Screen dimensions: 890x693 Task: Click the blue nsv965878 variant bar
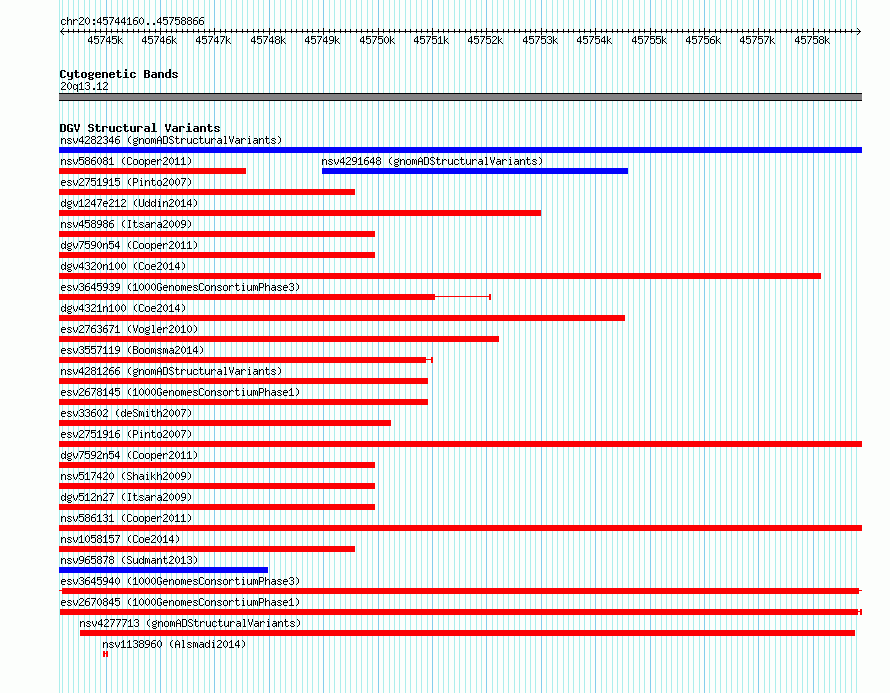tap(163, 570)
